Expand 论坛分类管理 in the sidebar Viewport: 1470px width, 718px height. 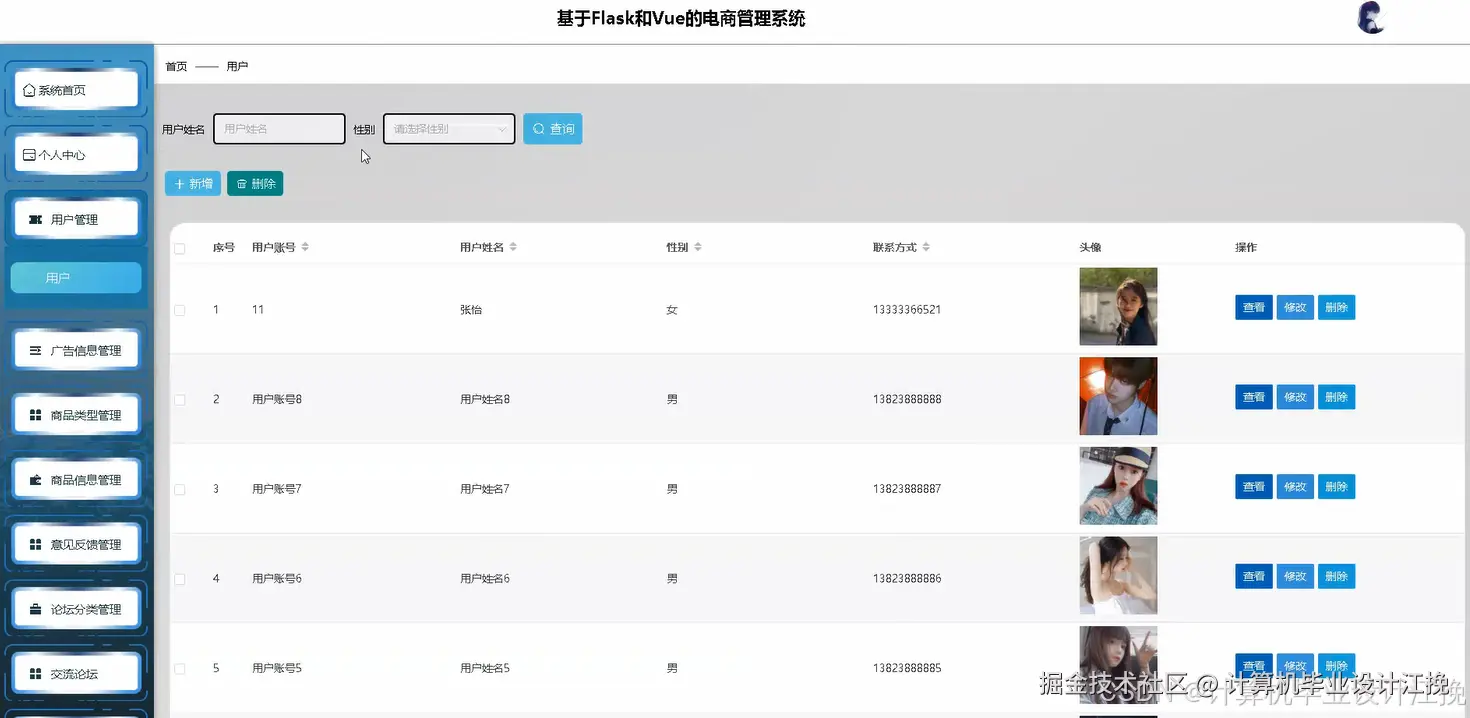[76, 609]
